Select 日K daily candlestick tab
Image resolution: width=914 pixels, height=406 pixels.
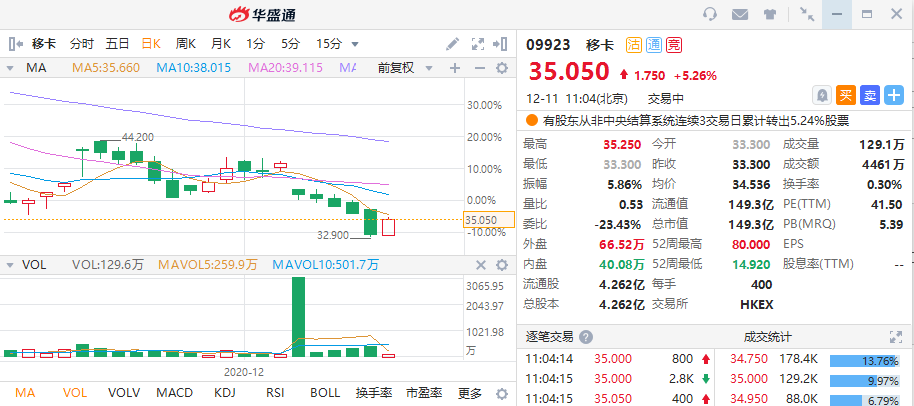(152, 44)
